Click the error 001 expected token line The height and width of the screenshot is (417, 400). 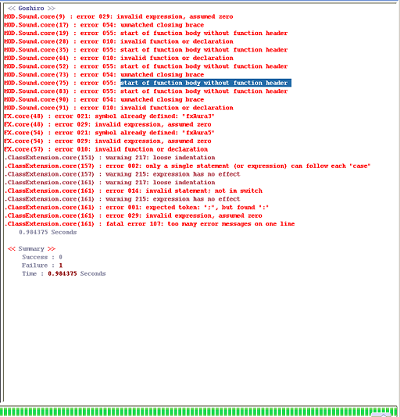pyautogui.click(x=137, y=207)
